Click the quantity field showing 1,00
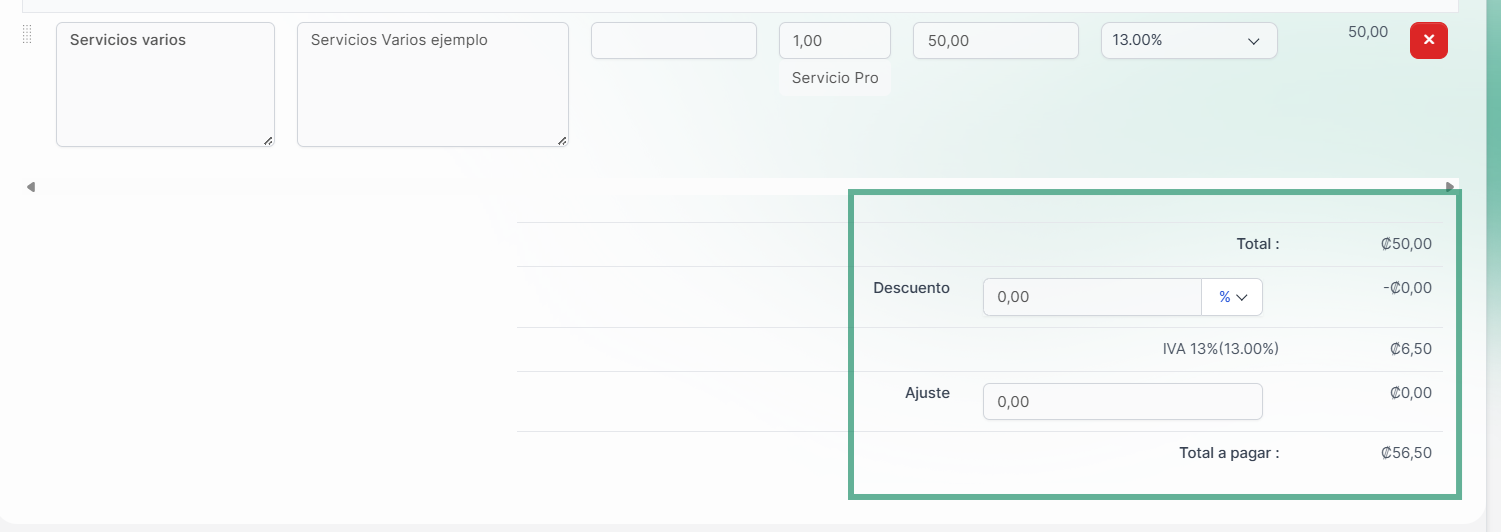This screenshot has width=1501, height=532. point(835,41)
